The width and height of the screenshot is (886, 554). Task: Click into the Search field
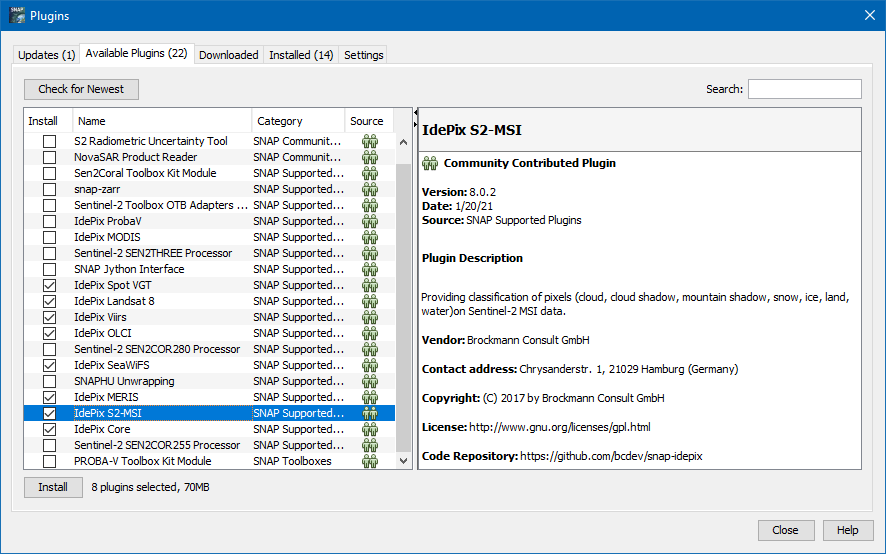coord(805,89)
